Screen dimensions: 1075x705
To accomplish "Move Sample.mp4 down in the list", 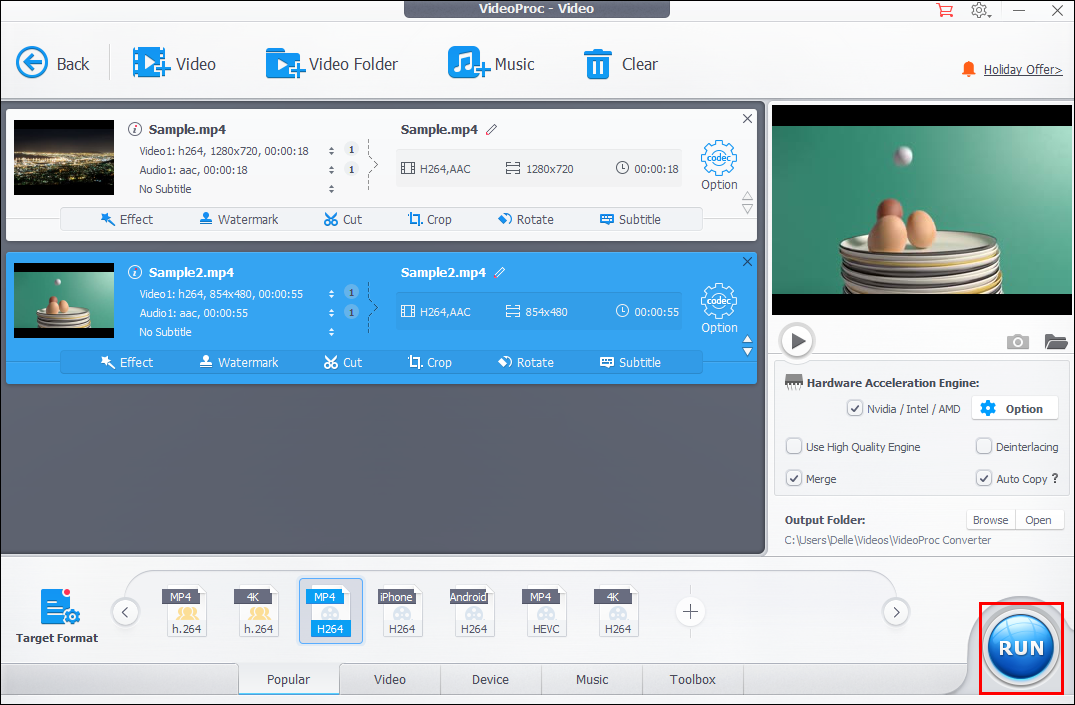I will [747, 209].
